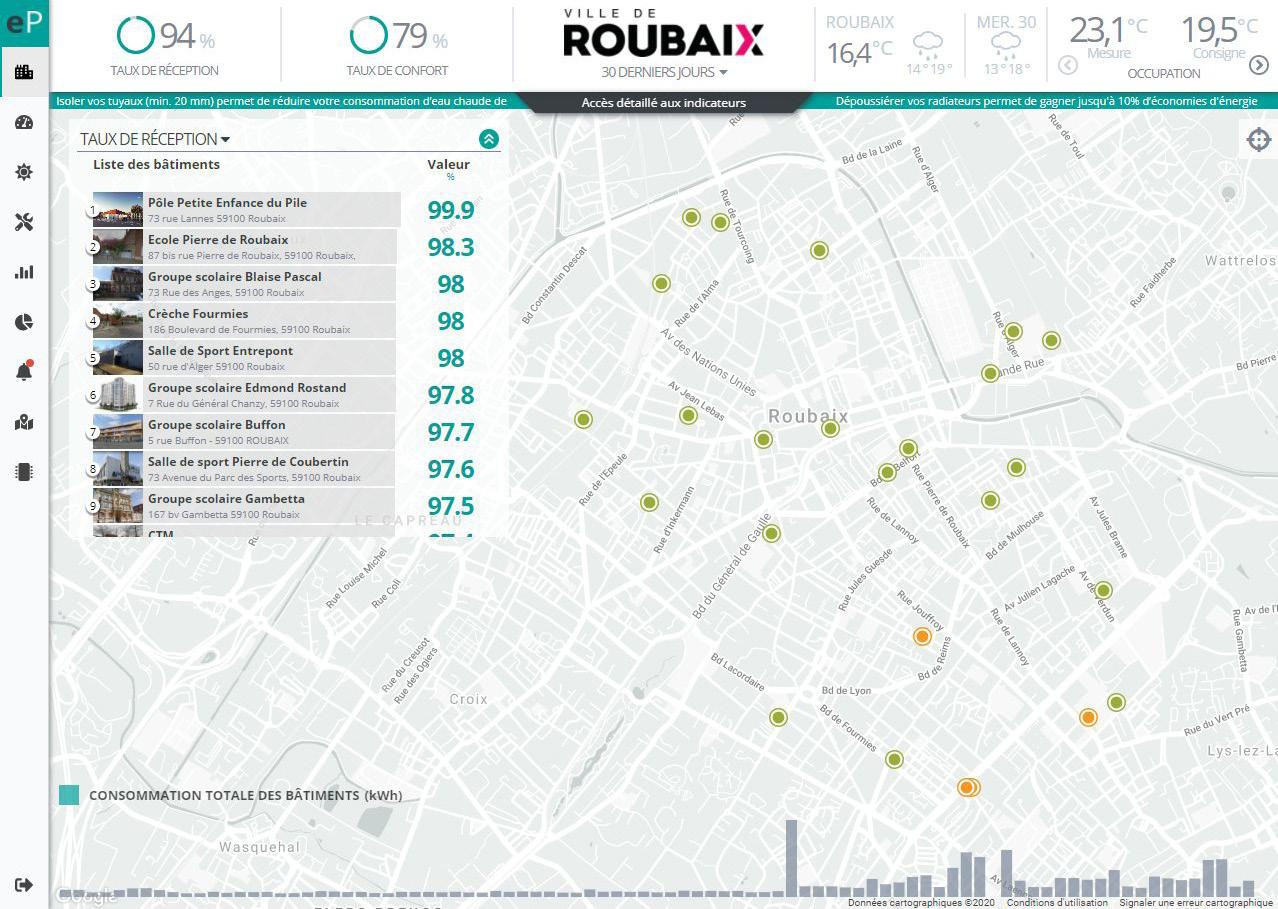Viewport: 1278px width, 909px height.
Task: Open the buildings view in the sidebar
Action: (x=24, y=72)
